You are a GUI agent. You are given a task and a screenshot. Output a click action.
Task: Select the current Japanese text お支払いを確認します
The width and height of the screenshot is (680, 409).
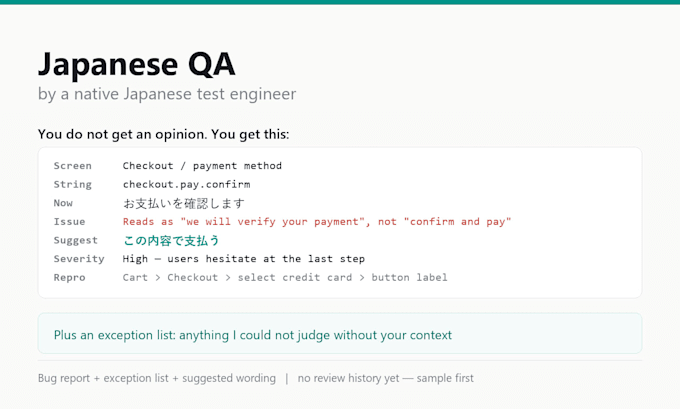(184, 203)
